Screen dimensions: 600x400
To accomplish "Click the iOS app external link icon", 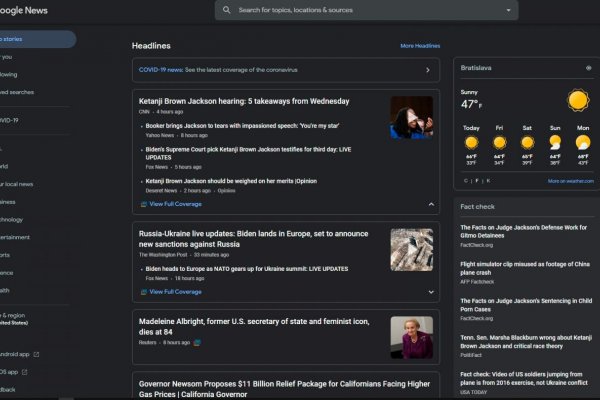I will tap(24, 372).
